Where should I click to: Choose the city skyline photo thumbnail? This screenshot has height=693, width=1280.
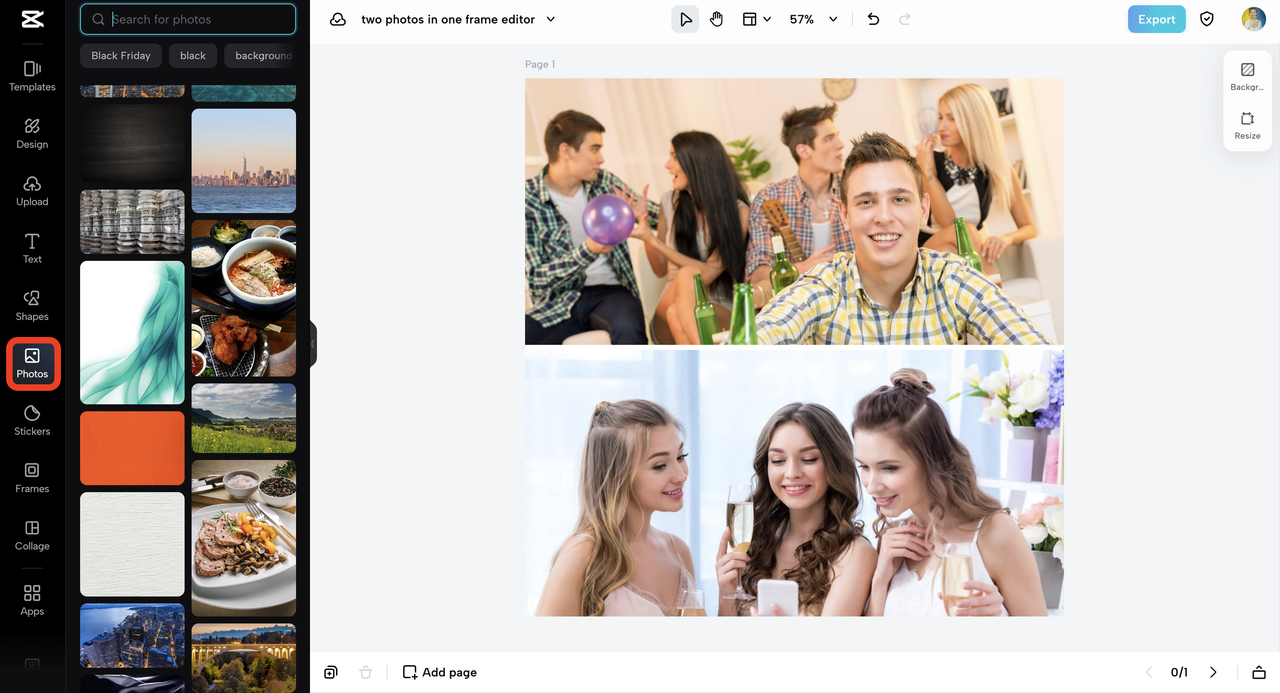(x=244, y=161)
